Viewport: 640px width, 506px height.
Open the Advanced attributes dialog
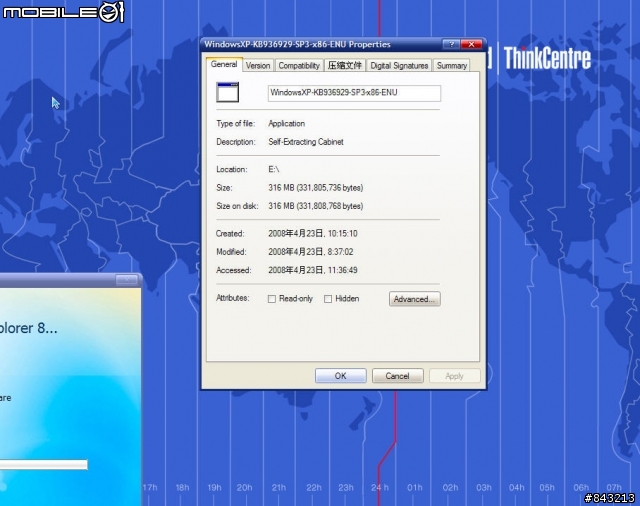coord(414,299)
